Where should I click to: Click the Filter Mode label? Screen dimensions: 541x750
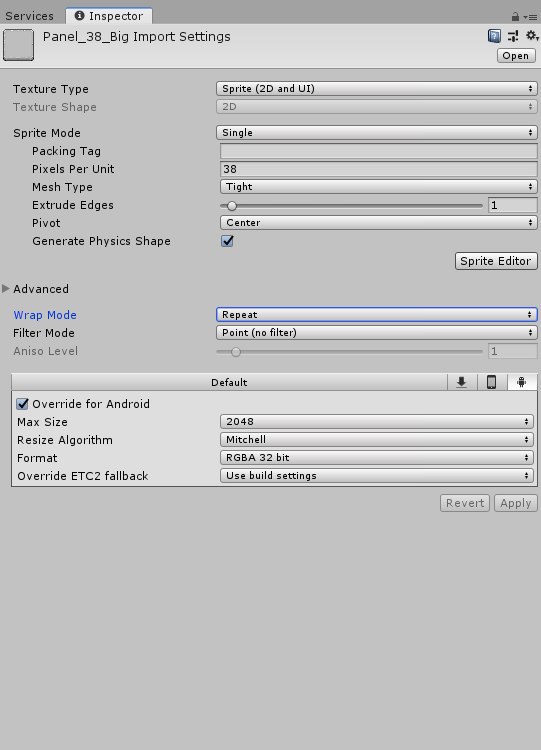44,333
